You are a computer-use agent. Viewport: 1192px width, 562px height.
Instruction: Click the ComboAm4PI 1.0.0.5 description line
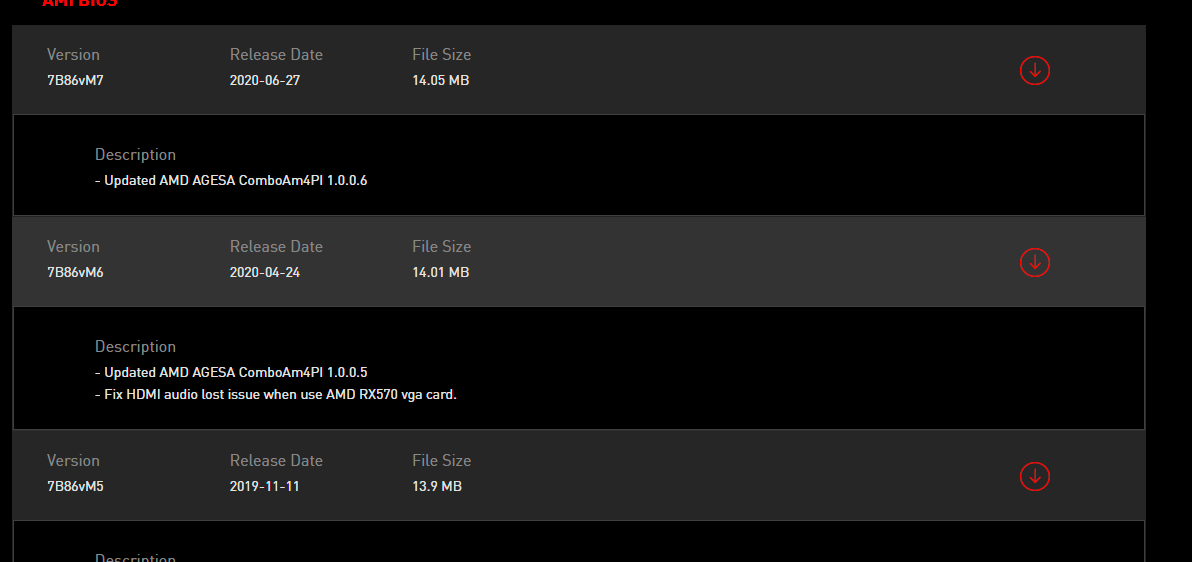pos(236,373)
